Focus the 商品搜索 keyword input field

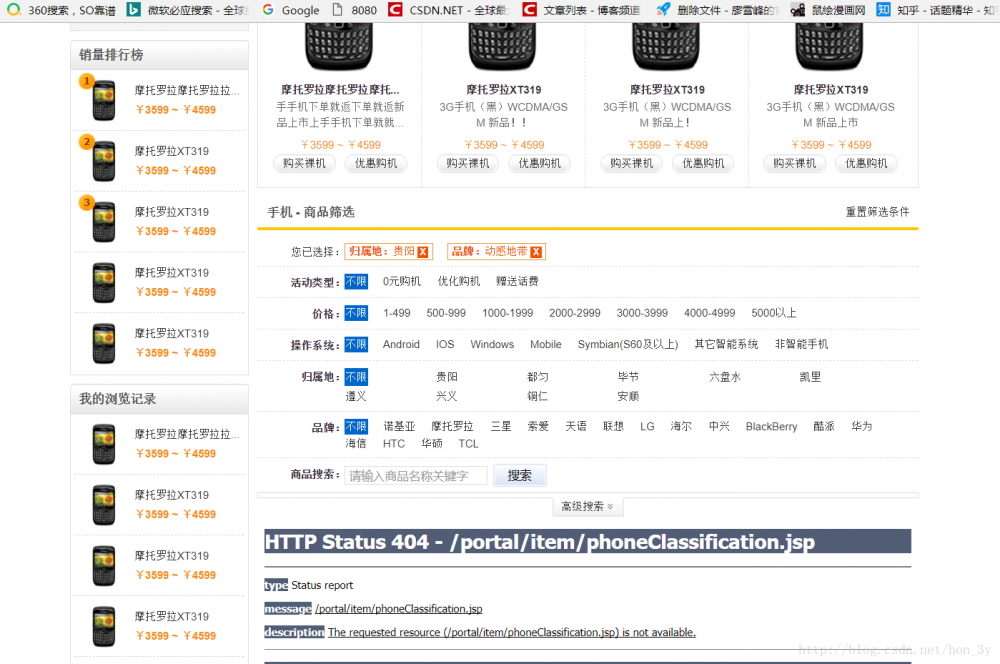tap(416, 476)
